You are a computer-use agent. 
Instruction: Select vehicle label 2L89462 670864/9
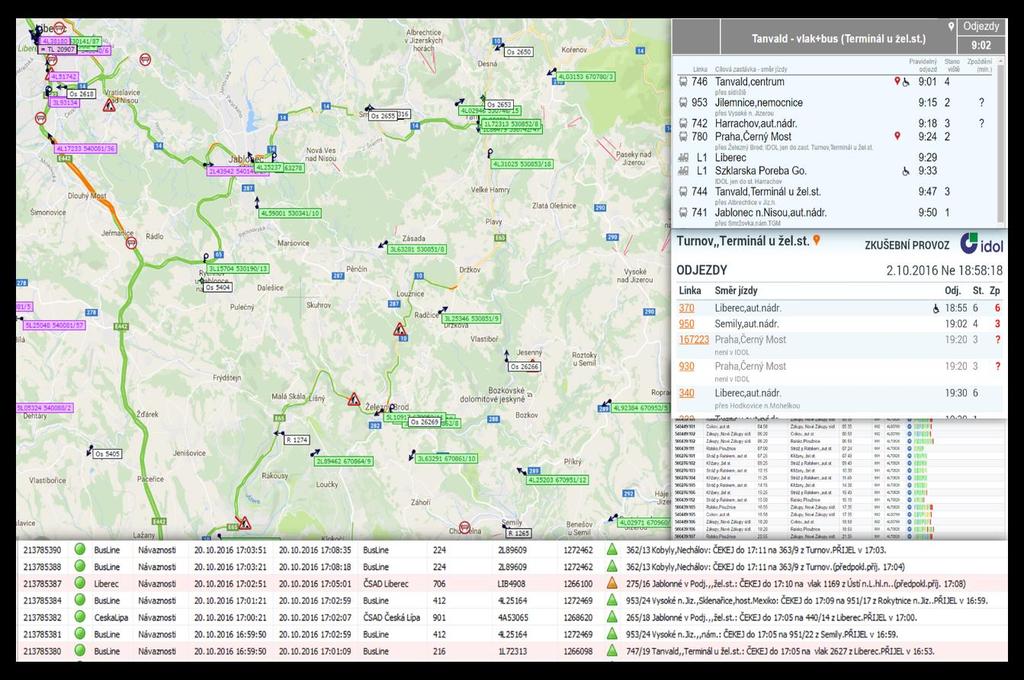click(344, 461)
